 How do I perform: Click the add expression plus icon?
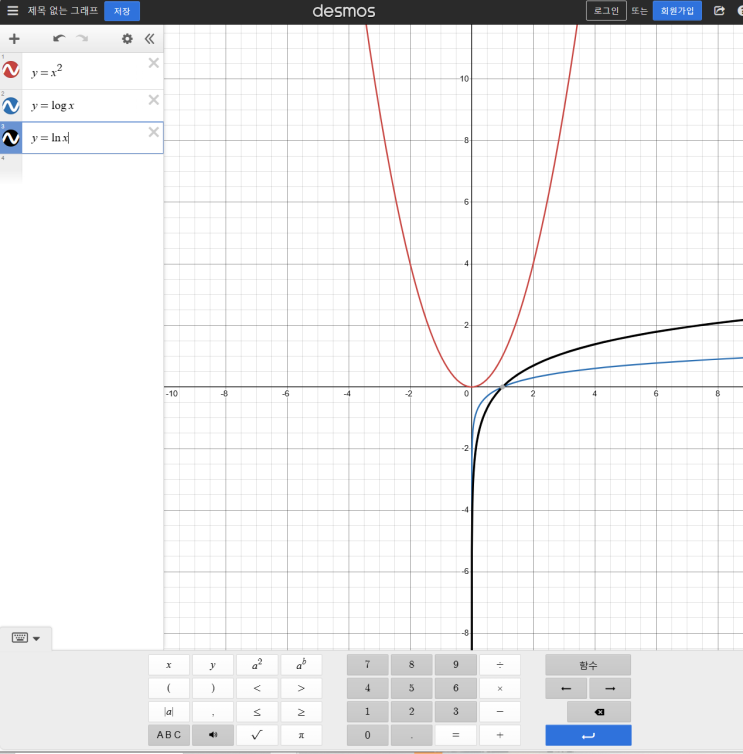14,39
